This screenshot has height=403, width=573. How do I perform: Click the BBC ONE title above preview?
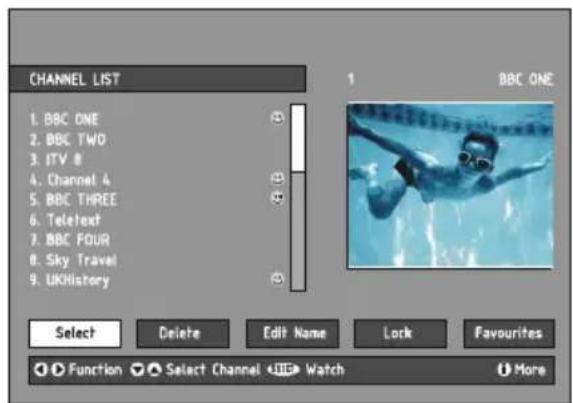pyautogui.click(x=526, y=79)
